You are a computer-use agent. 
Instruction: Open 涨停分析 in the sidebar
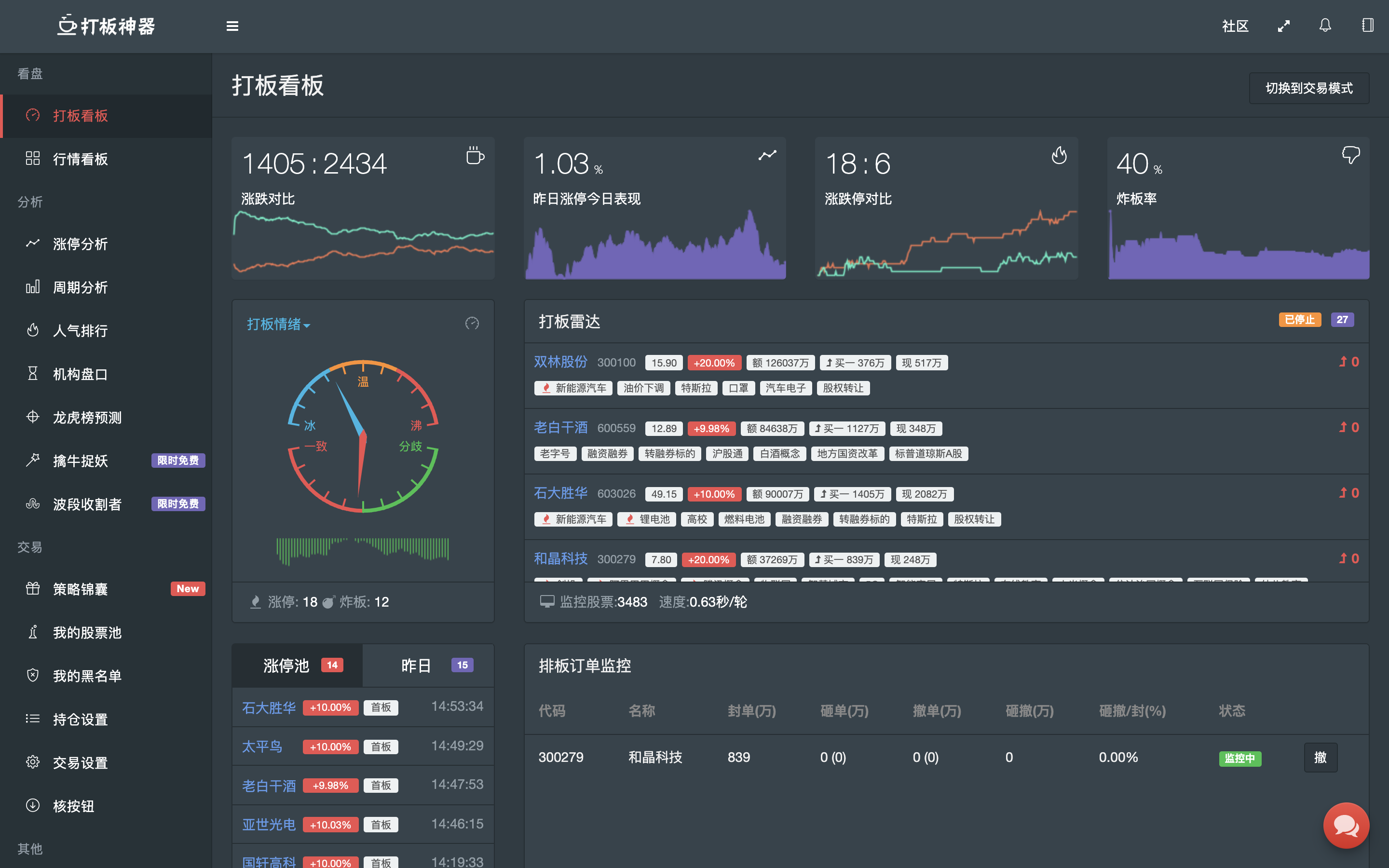pyautogui.click(x=81, y=244)
